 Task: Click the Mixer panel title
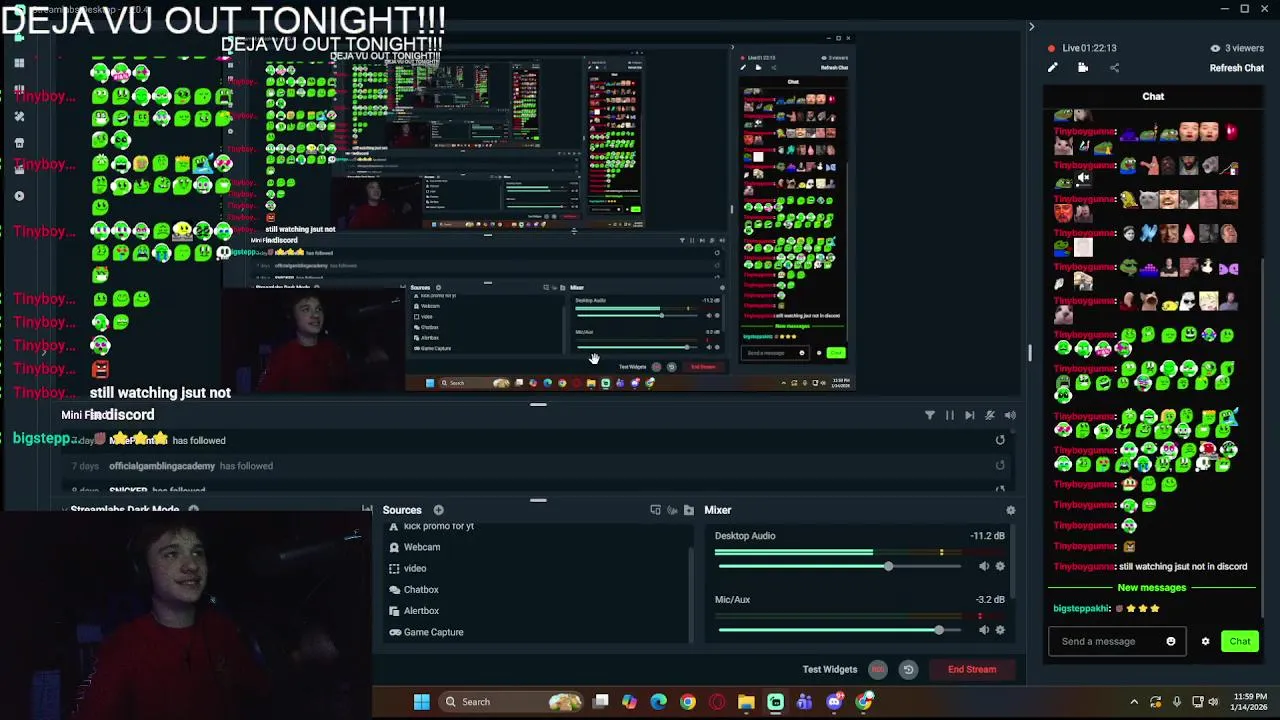coord(717,510)
